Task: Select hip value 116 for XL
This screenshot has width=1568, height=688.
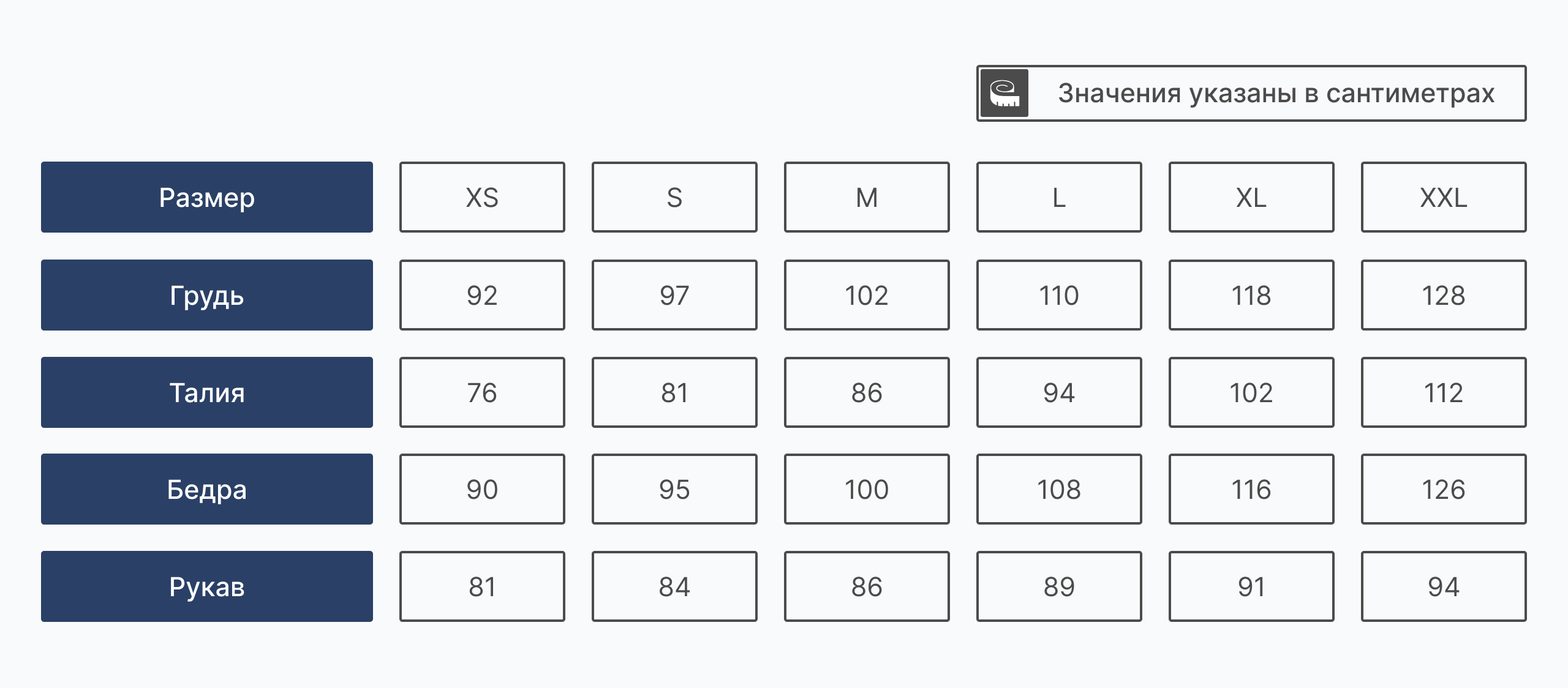Action: (1251, 489)
